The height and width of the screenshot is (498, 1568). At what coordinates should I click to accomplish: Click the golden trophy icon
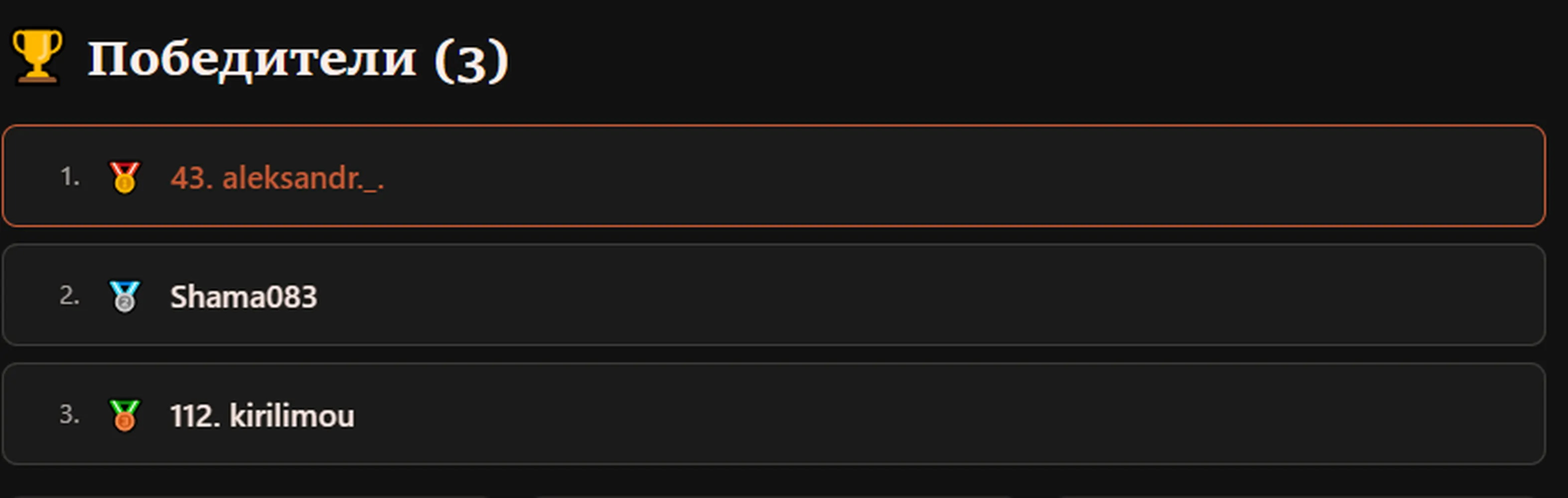click(37, 56)
